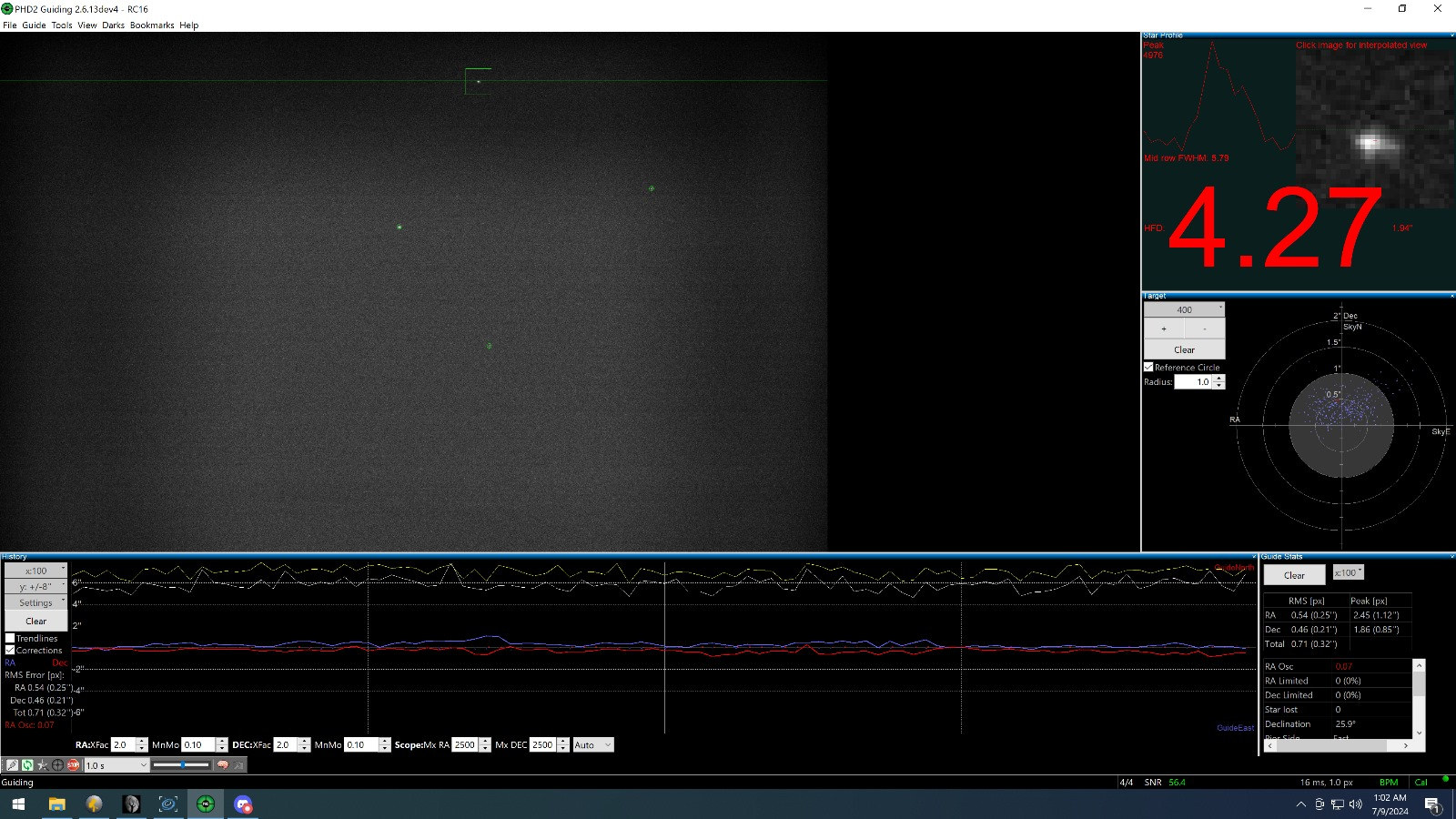Click the camera settings icon next to brain
The image size is (1456, 819).
coord(238,765)
